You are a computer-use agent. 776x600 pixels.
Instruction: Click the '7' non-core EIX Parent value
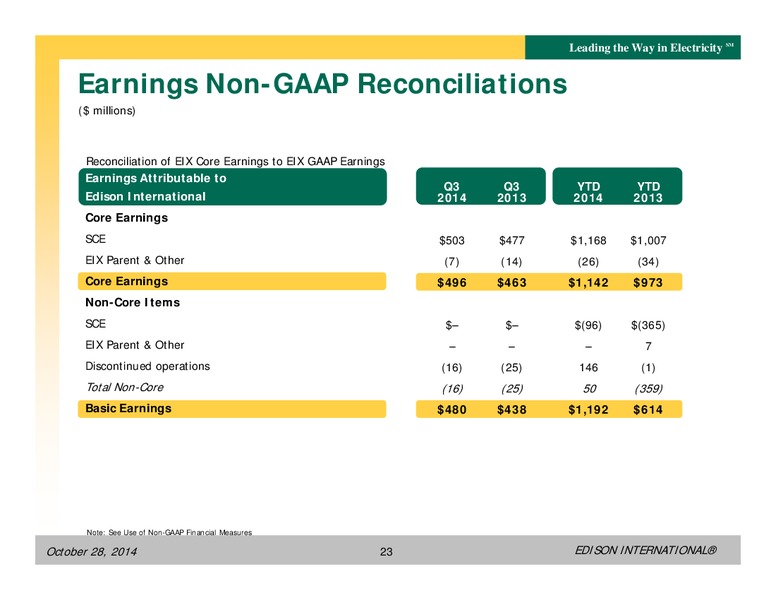pyautogui.click(x=648, y=347)
